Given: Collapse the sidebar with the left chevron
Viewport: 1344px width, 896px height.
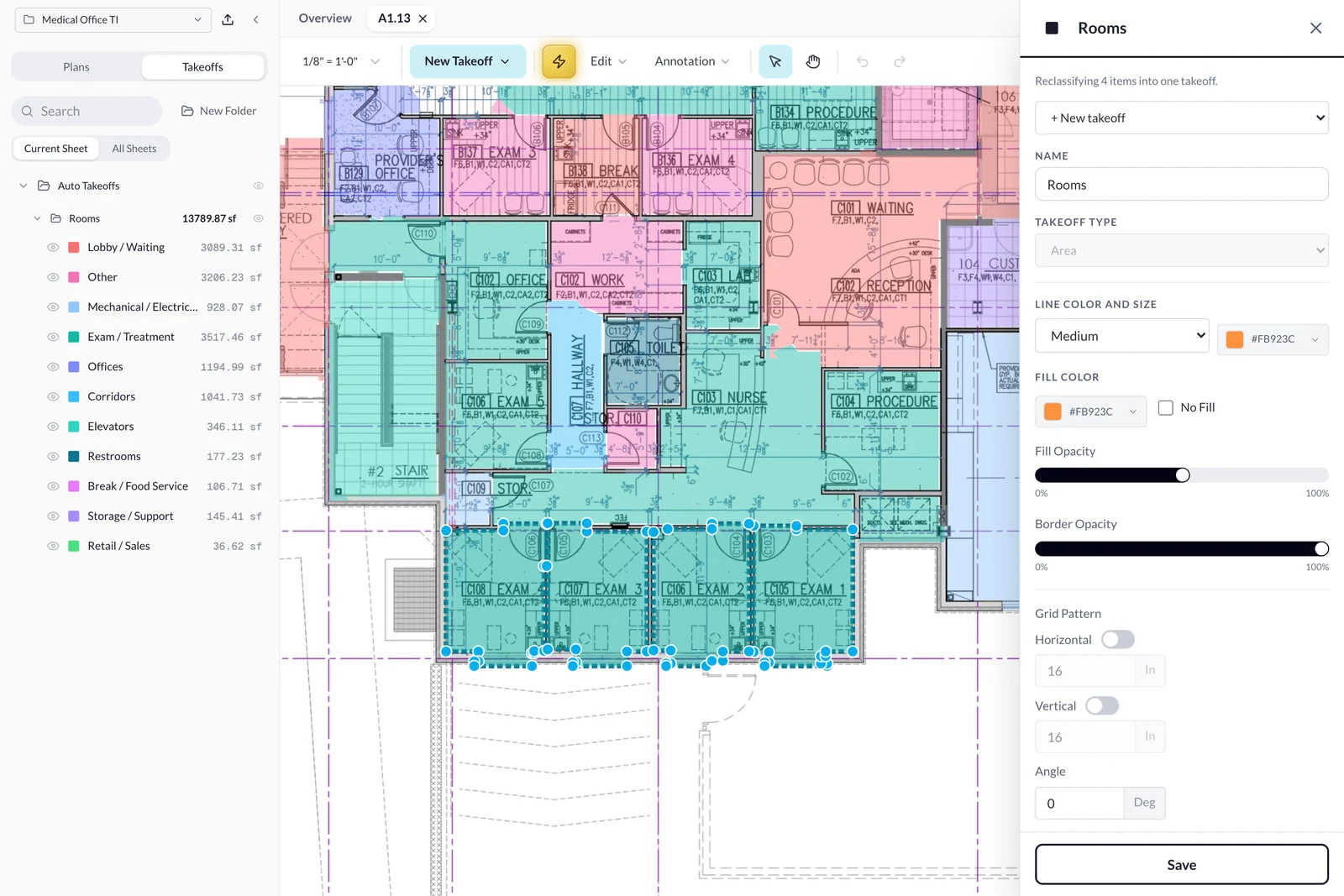Looking at the screenshot, I should pos(255,19).
